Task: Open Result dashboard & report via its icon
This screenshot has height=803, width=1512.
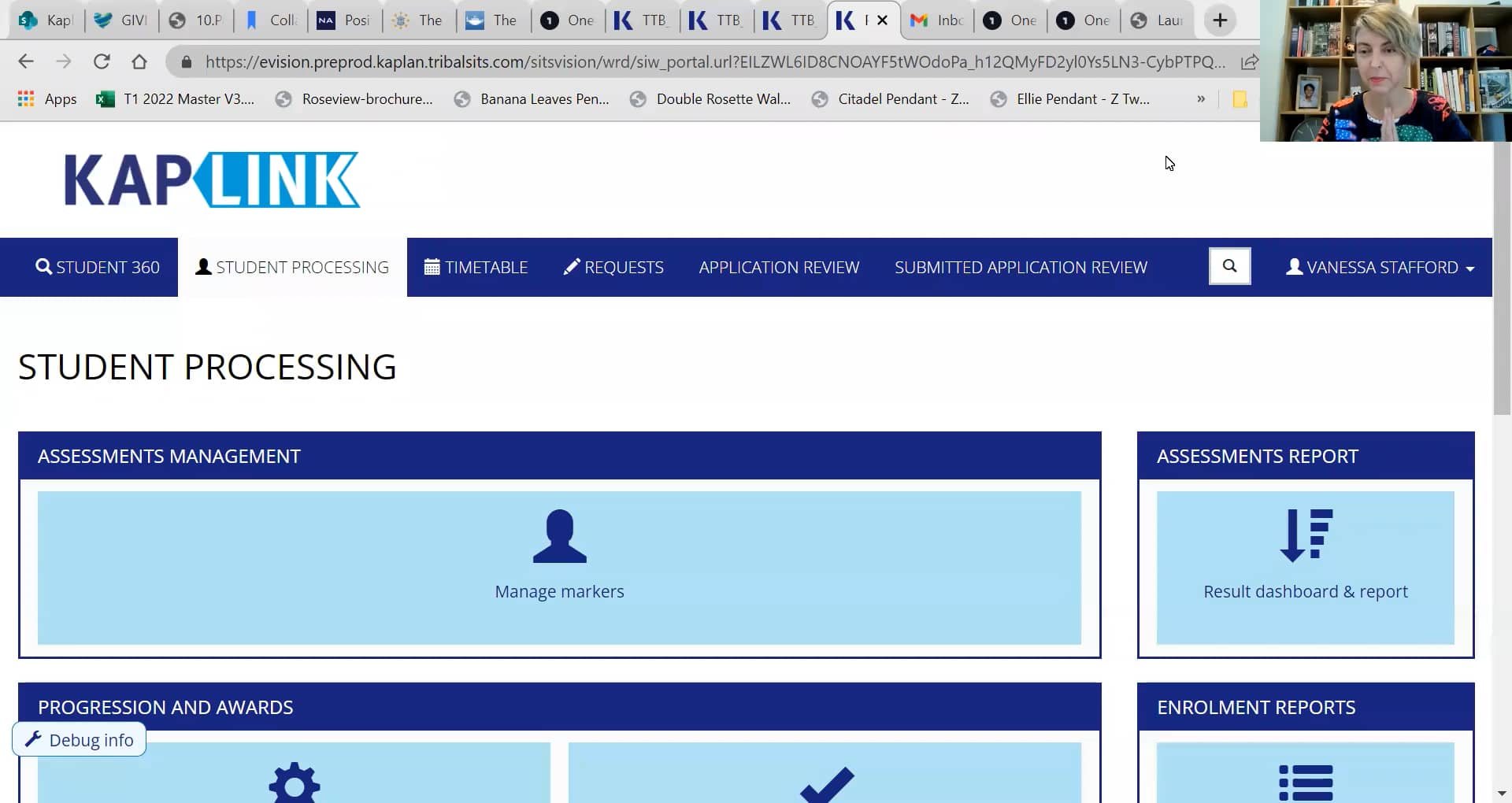Action: coord(1305,536)
